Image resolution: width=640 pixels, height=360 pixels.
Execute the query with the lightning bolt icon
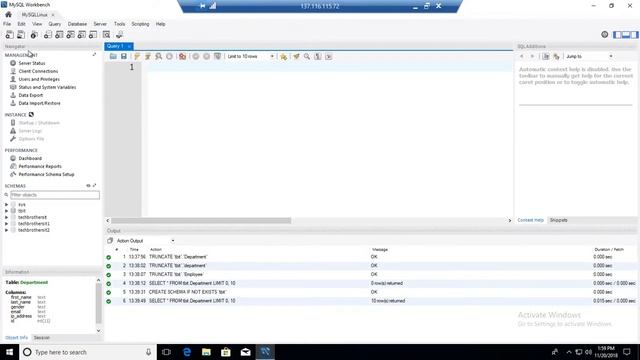(x=137, y=56)
